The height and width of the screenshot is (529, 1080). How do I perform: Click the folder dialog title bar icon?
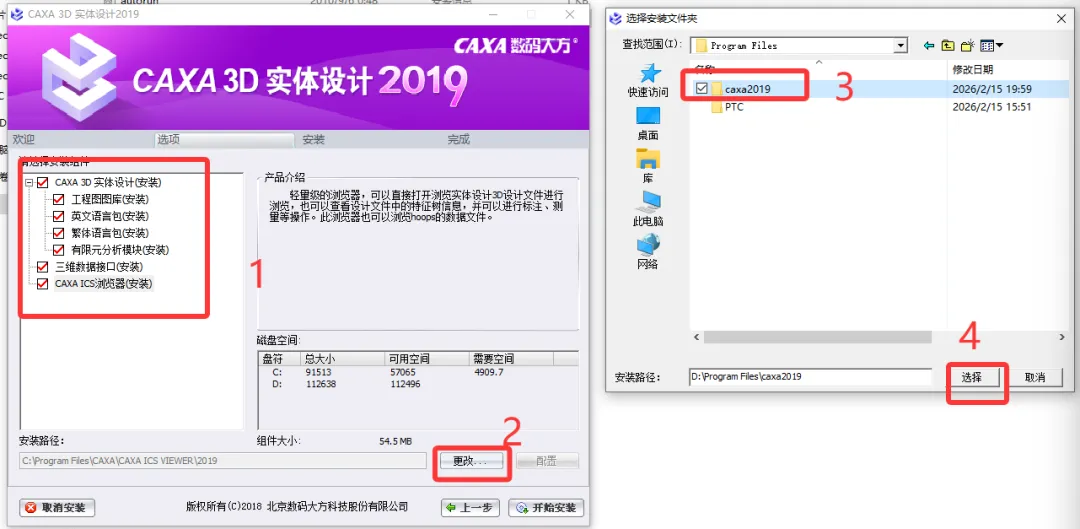(615, 19)
